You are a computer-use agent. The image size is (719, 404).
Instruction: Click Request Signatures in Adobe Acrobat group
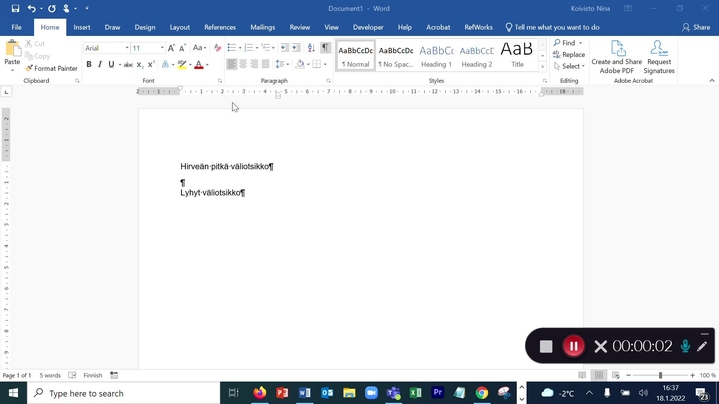click(659, 57)
